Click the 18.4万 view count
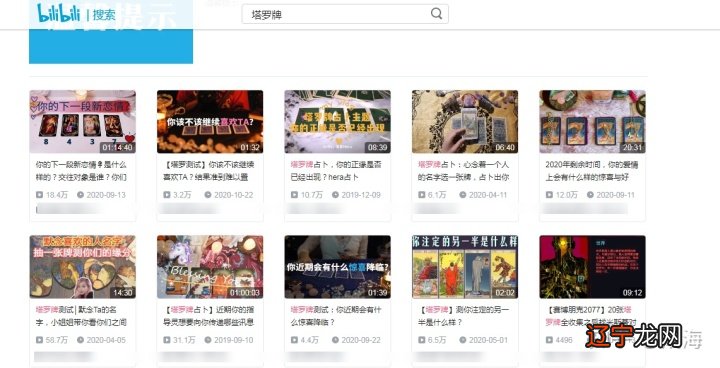Image resolution: width=720 pixels, height=368 pixels. [x=57, y=195]
